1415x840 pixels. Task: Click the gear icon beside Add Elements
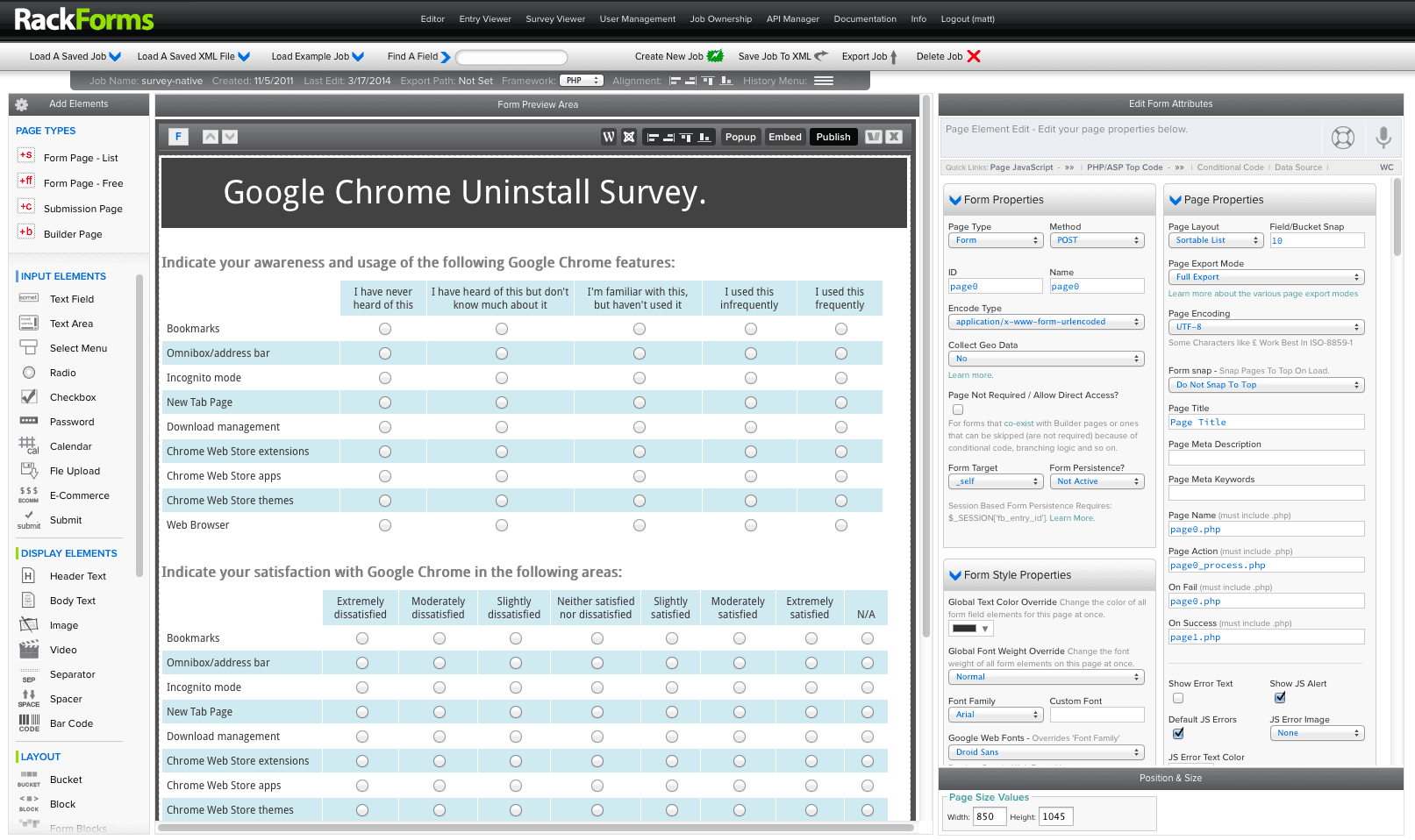pyautogui.click(x=22, y=104)
